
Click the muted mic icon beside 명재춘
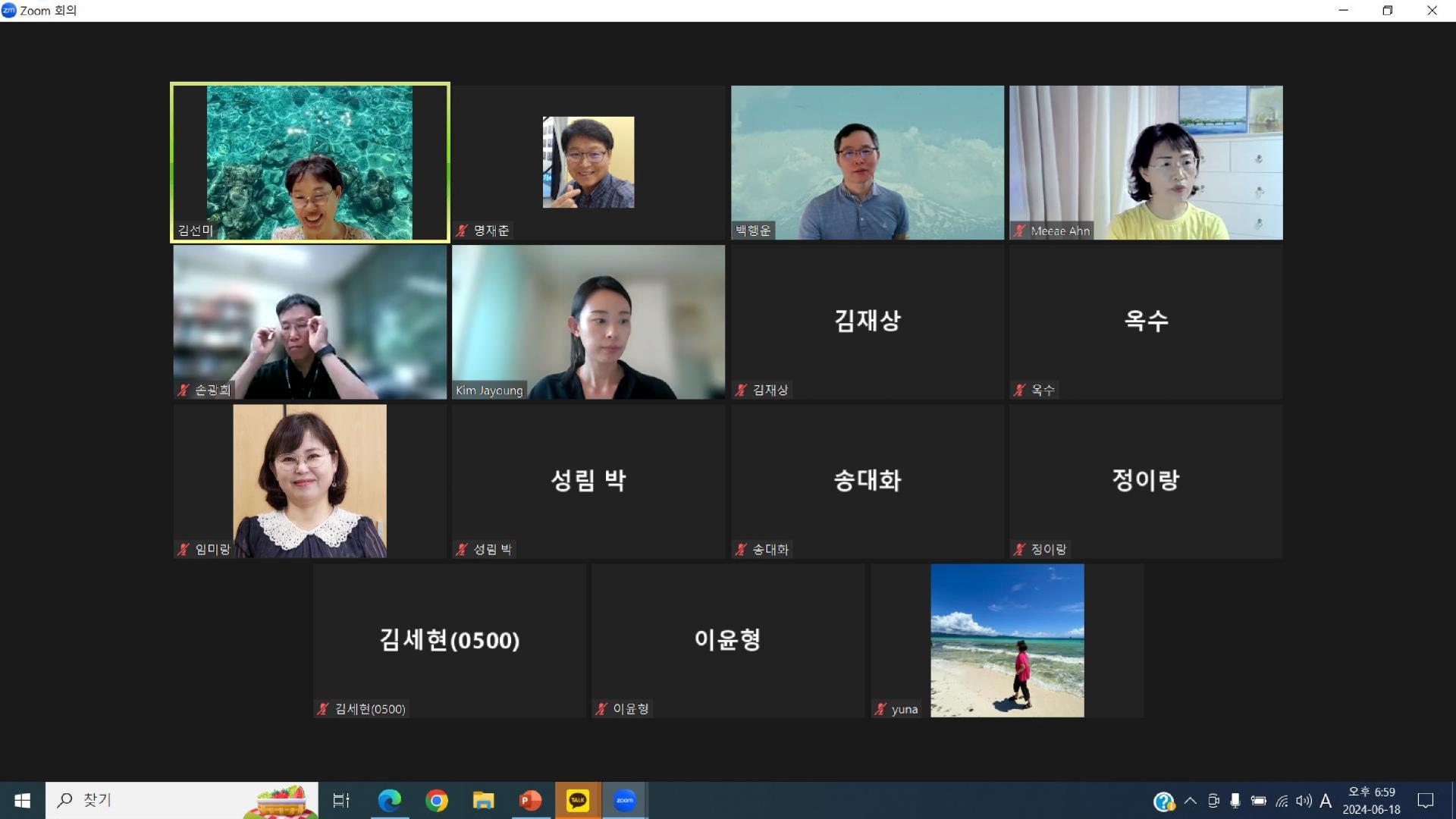(462, 231)
